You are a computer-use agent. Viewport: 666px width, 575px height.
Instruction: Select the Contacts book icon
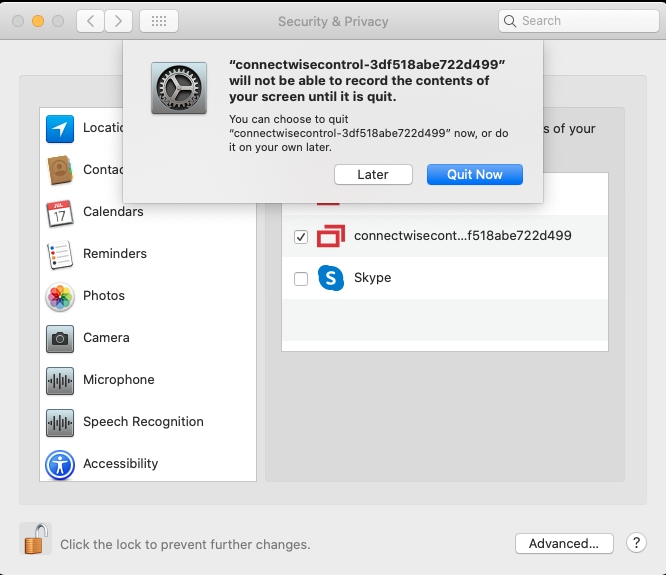coord(60,170)
